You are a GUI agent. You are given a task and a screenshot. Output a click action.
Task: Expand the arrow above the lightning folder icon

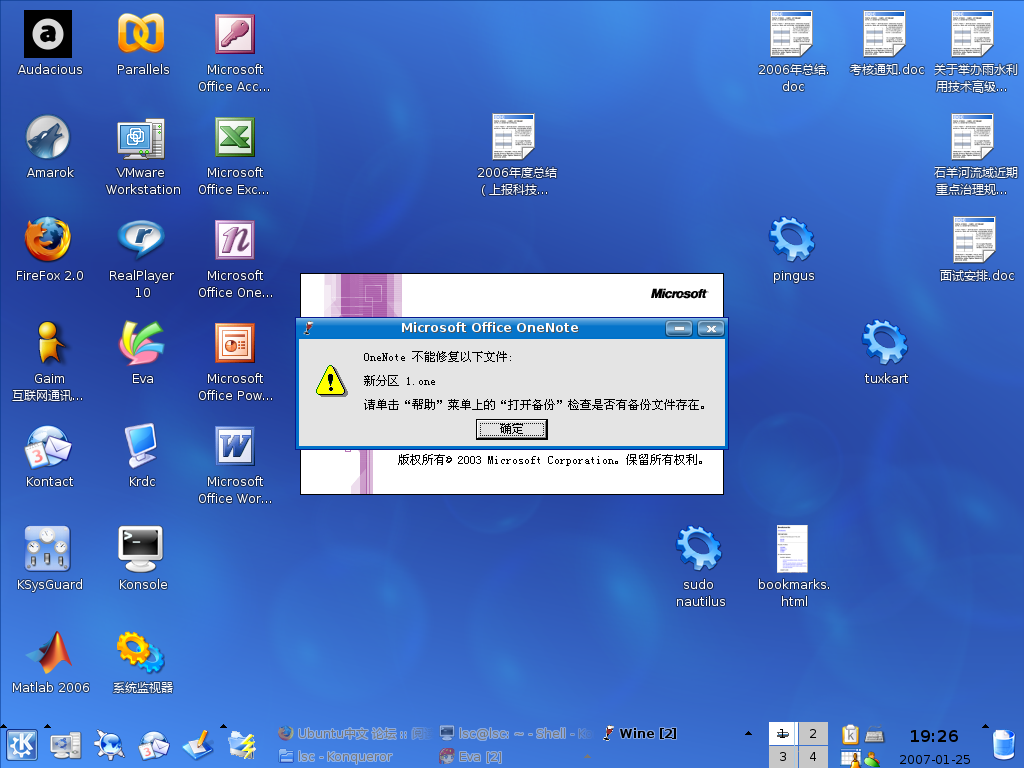click(223, 726)
